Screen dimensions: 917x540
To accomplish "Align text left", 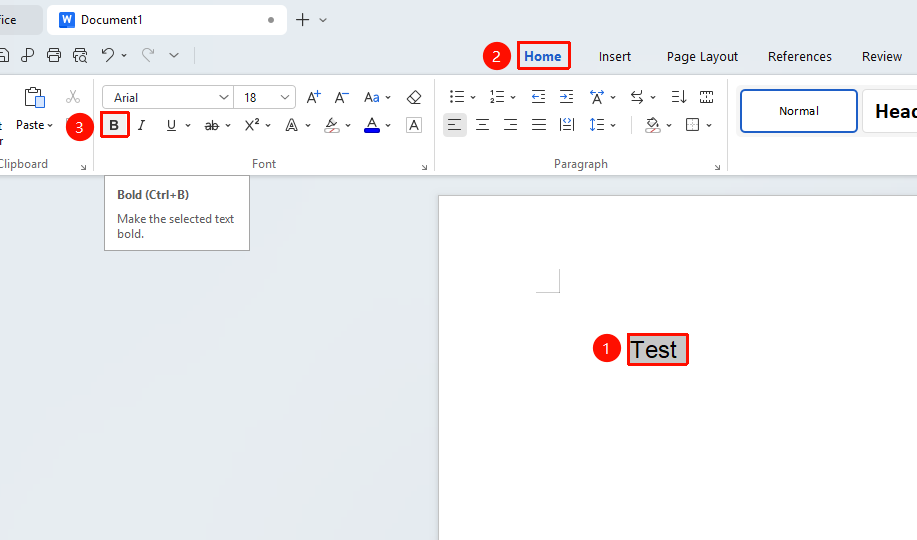I will click(454, 125).
